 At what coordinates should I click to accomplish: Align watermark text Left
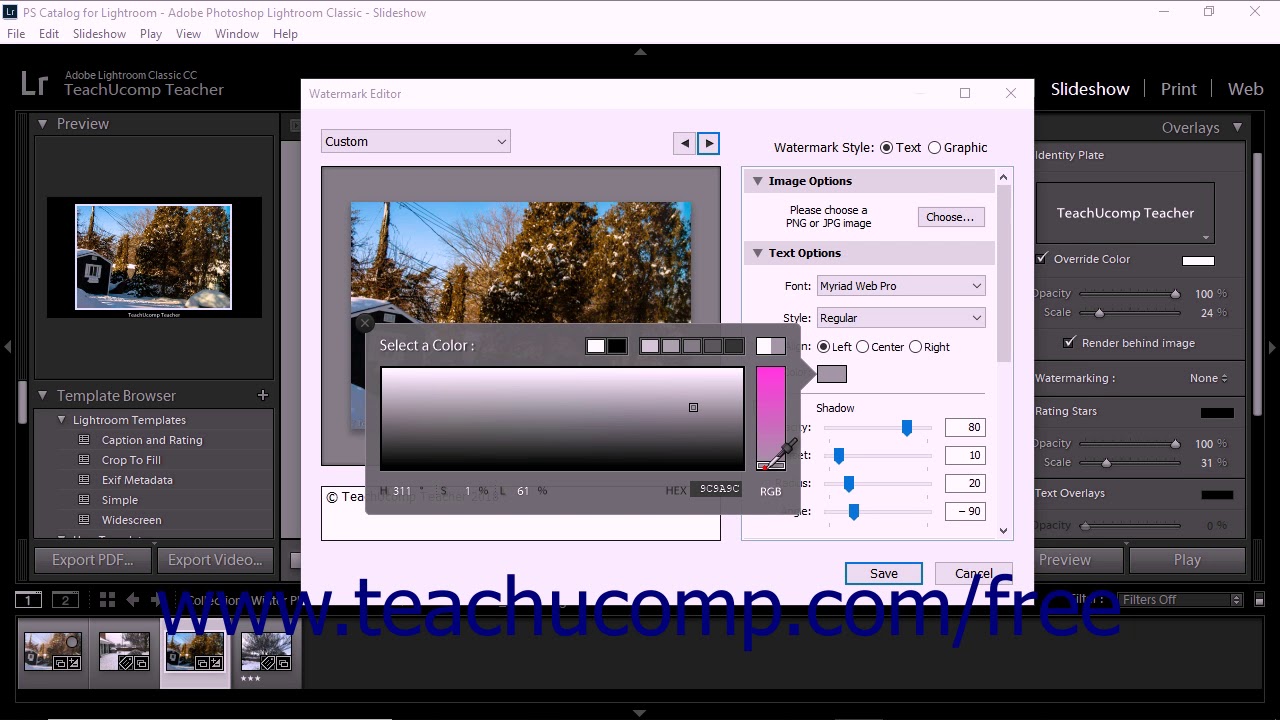[824, 347]
